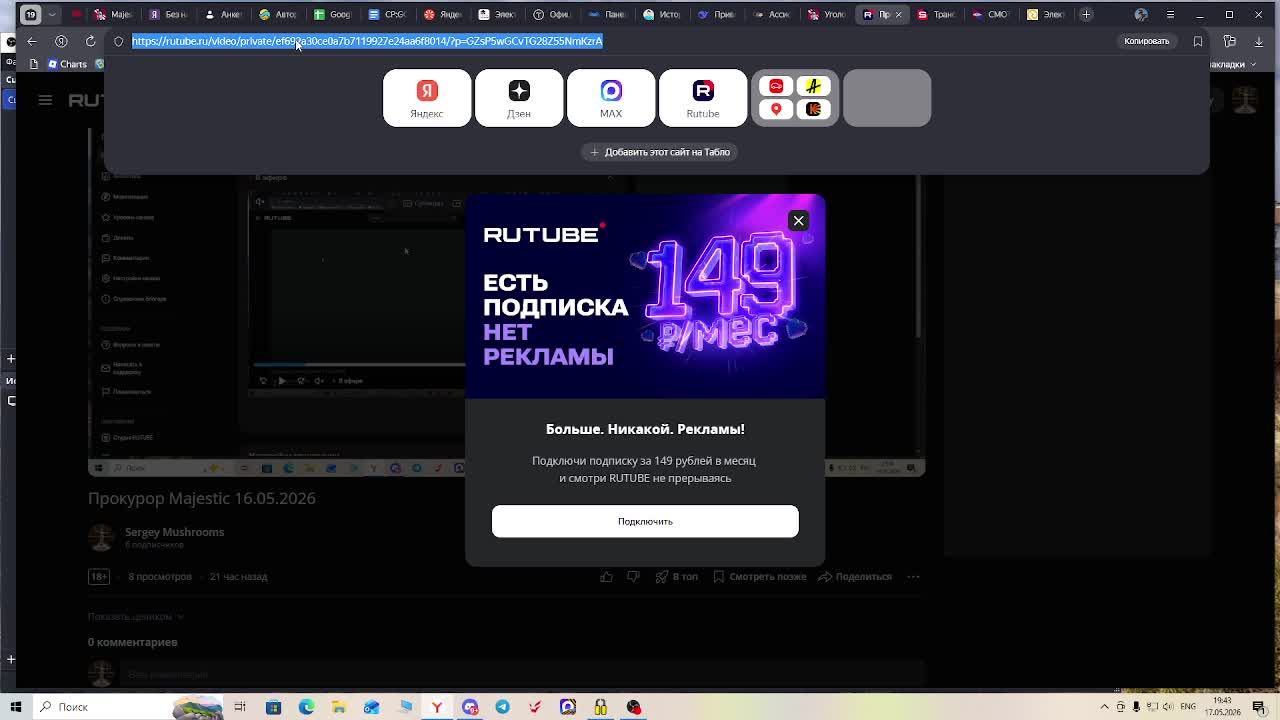Screen dimensions: 1280x720
Task: Click Добавить этот сайт на Табло
Action: 660,152
